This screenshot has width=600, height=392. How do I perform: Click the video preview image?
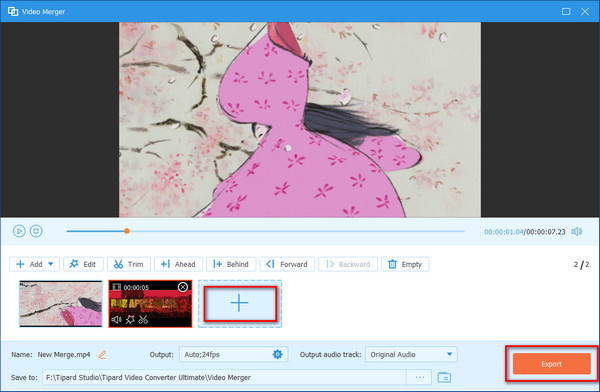tap(300, 120)
